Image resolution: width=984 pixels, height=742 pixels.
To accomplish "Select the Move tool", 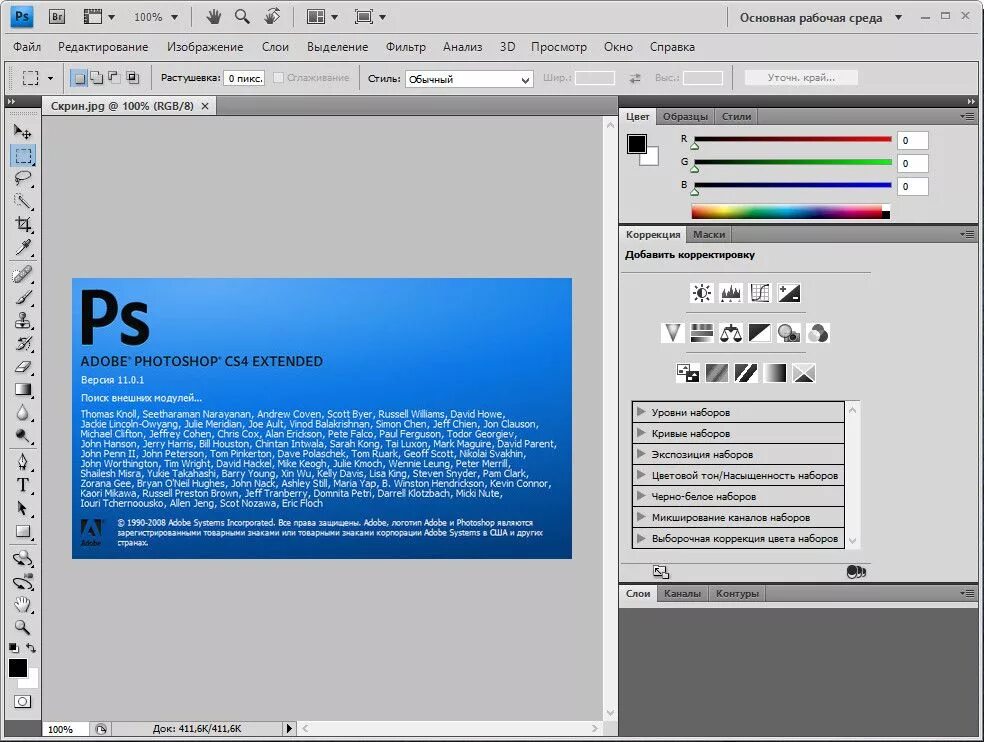I will pos(23,131).
